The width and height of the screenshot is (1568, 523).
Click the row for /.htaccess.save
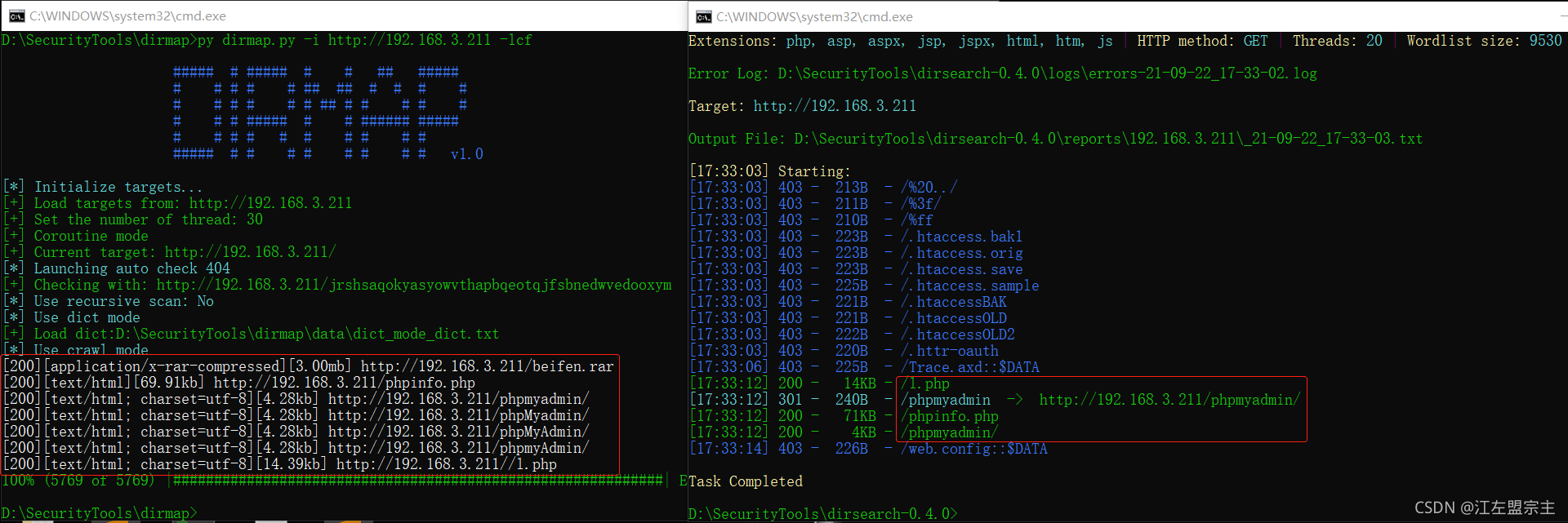pos(857,269)
